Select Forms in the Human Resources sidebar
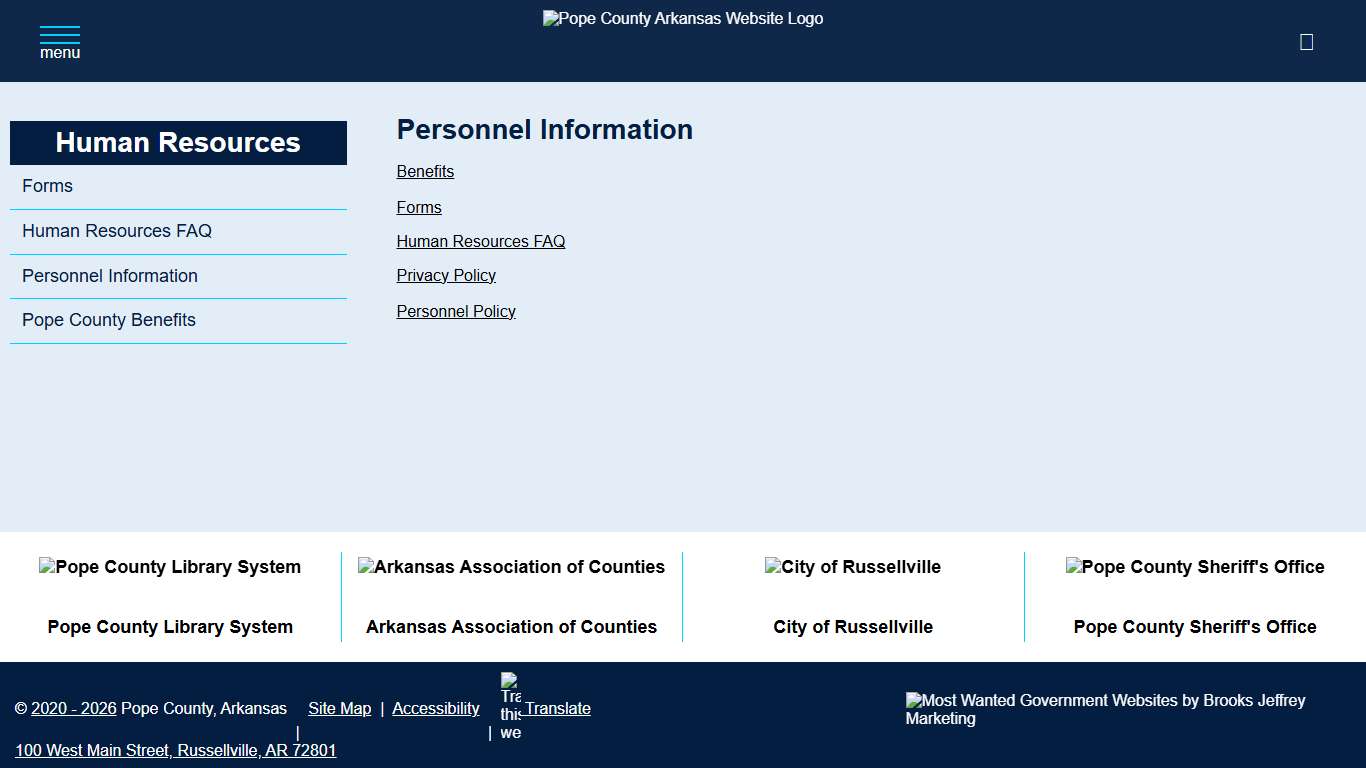This screenshot has width=1366, height=768. 47,186
